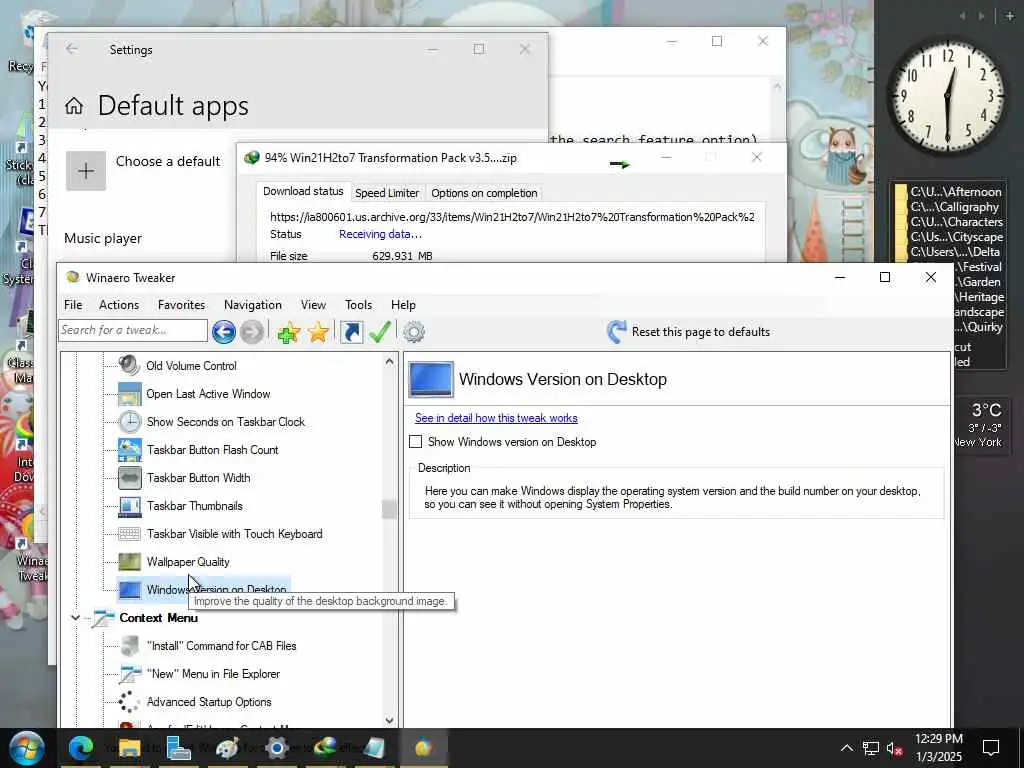The height and width of the screenshot is (768, 1024).
Task: Open the Internet Download Manager taskbar icon
Action: (326, 748)
